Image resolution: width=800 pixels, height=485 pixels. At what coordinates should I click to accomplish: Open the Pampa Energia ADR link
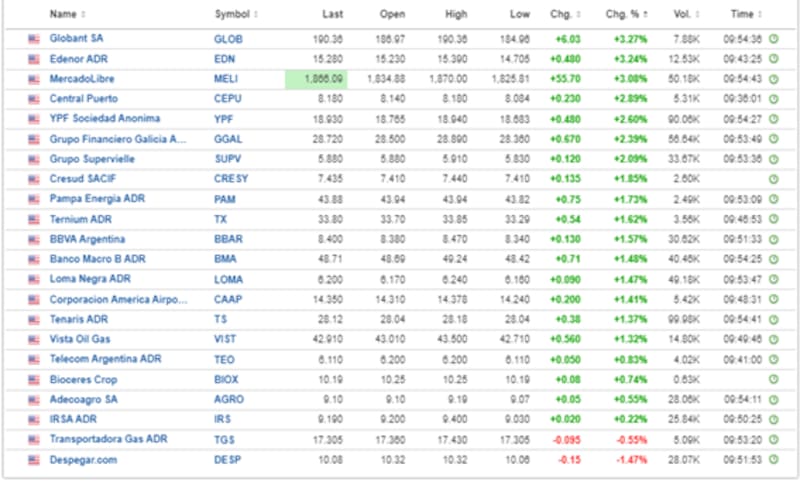click(x=97, y=199)
